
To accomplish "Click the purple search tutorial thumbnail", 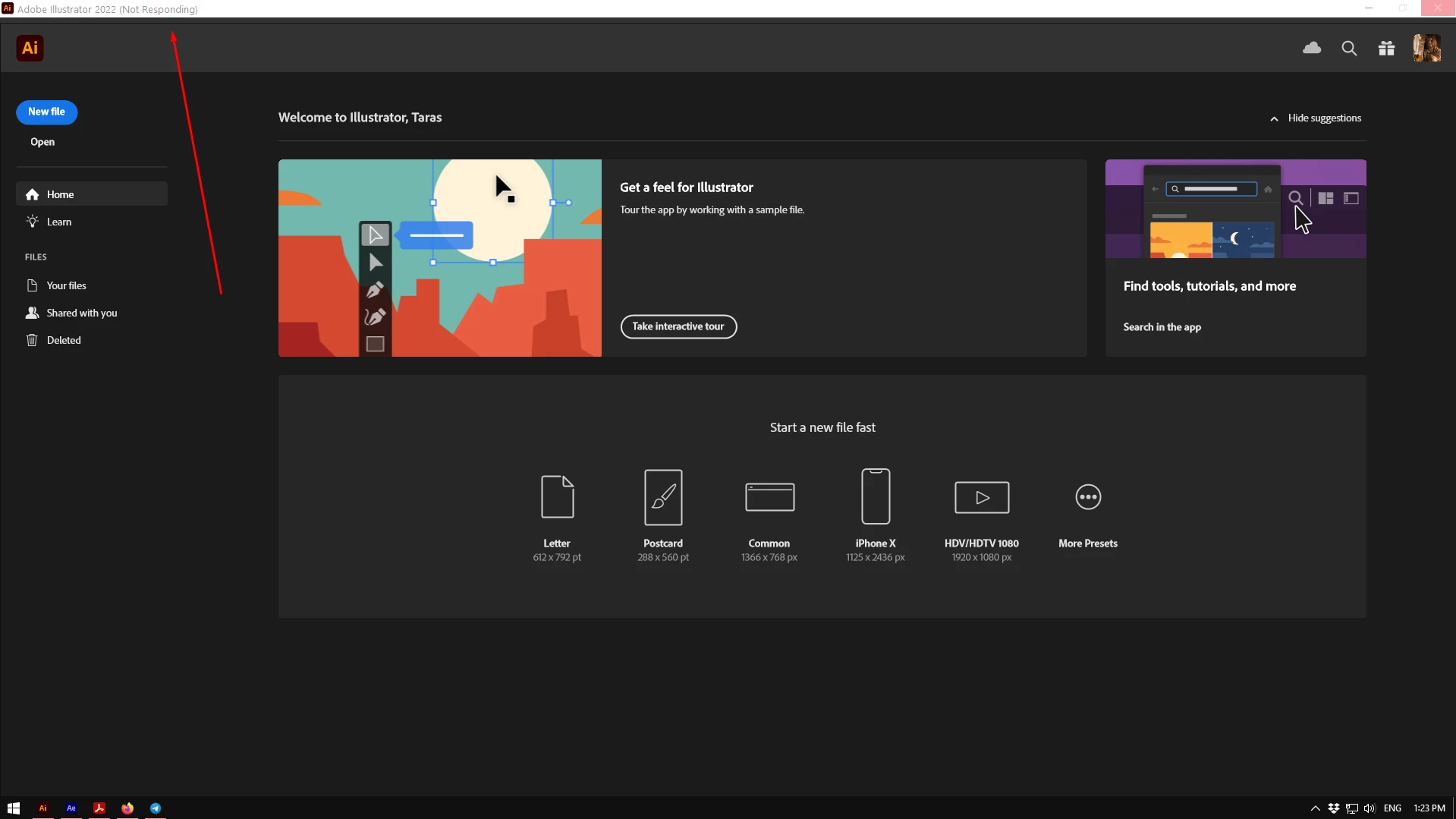I will pos(1235,209).
